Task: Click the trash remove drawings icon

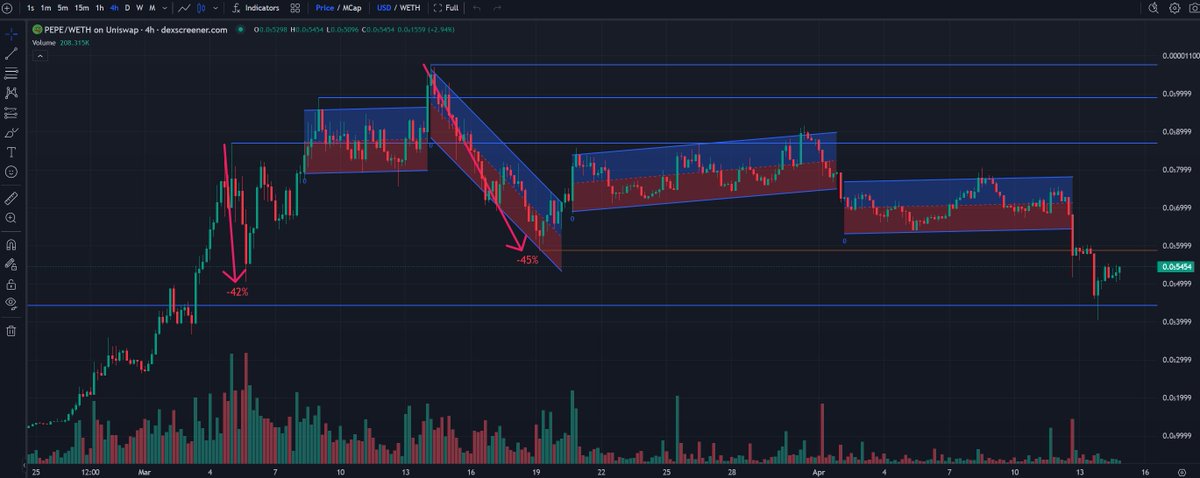Action: tap(11, 330)
